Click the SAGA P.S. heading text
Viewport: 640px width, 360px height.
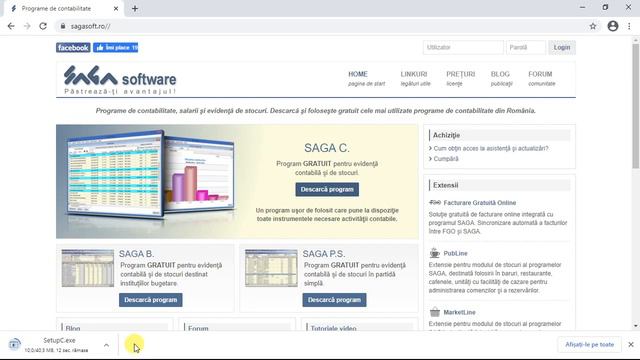(324, 253)
